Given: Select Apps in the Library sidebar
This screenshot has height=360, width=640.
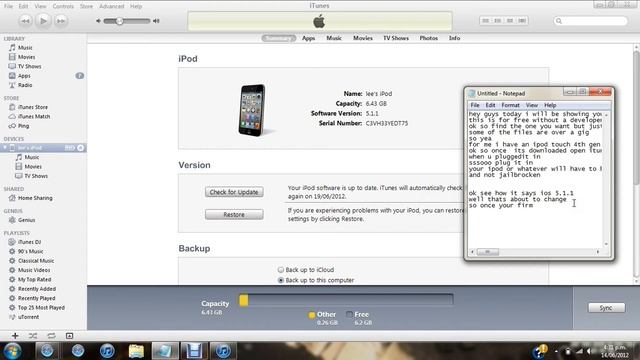Looking at the screenshot, I should (x=24, y=76).
